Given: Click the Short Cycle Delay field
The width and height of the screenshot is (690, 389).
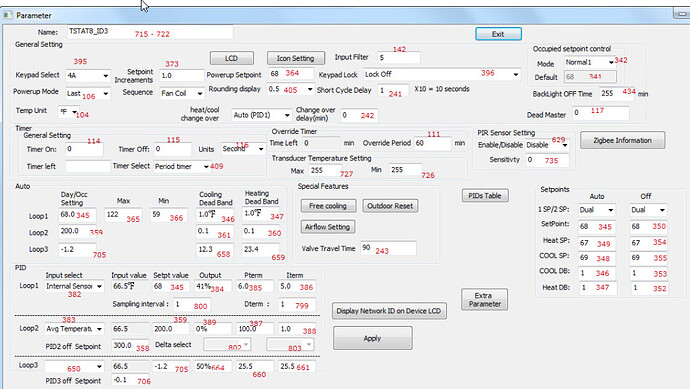Looking at the screenshot, I should (x=393, y=90).
